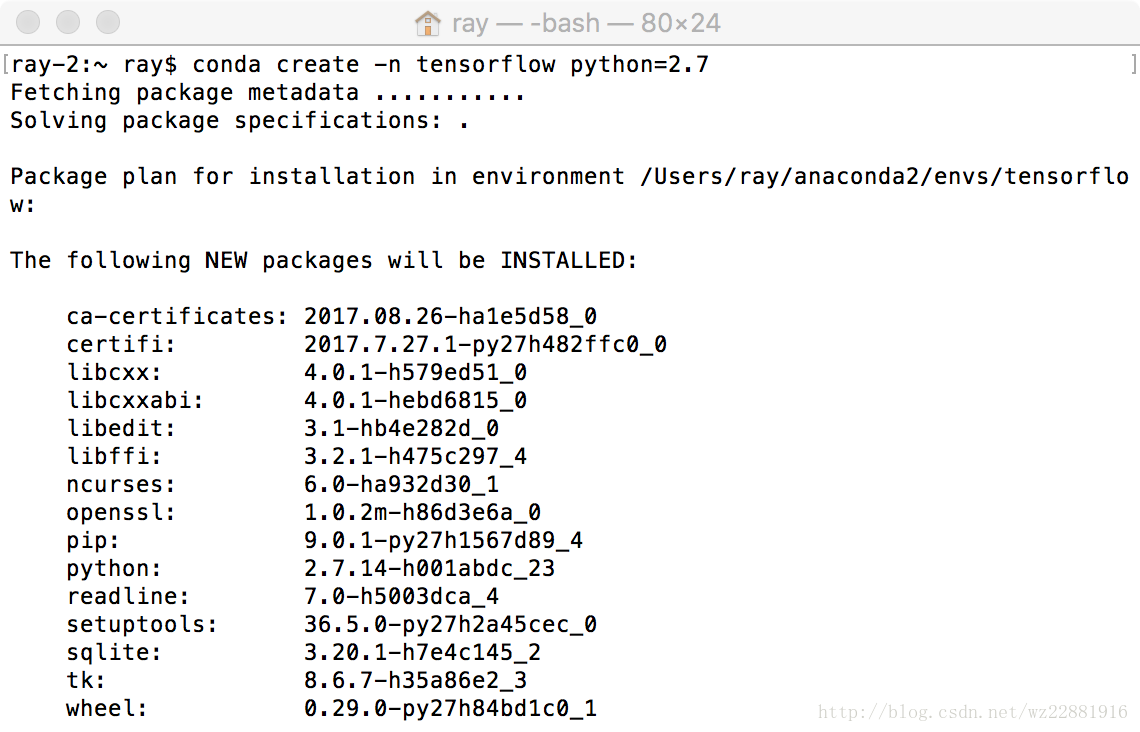Click 'The following NEW packages' line

point(323,261)
